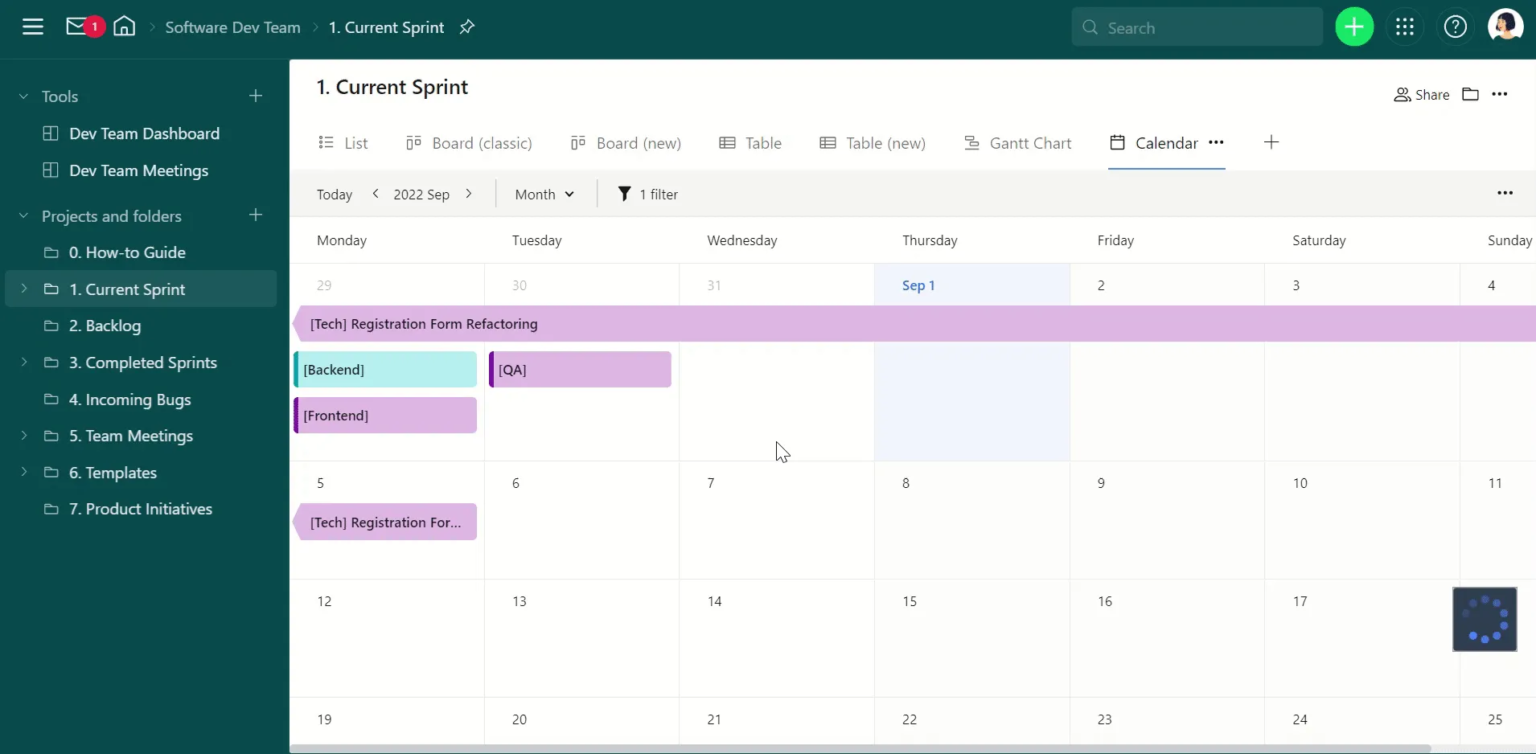Image resolution: width=1536 pixels, height=754 pixels.
Task: Expand the 3. Completed Sprints folder
Action: (x=24, y=362)
